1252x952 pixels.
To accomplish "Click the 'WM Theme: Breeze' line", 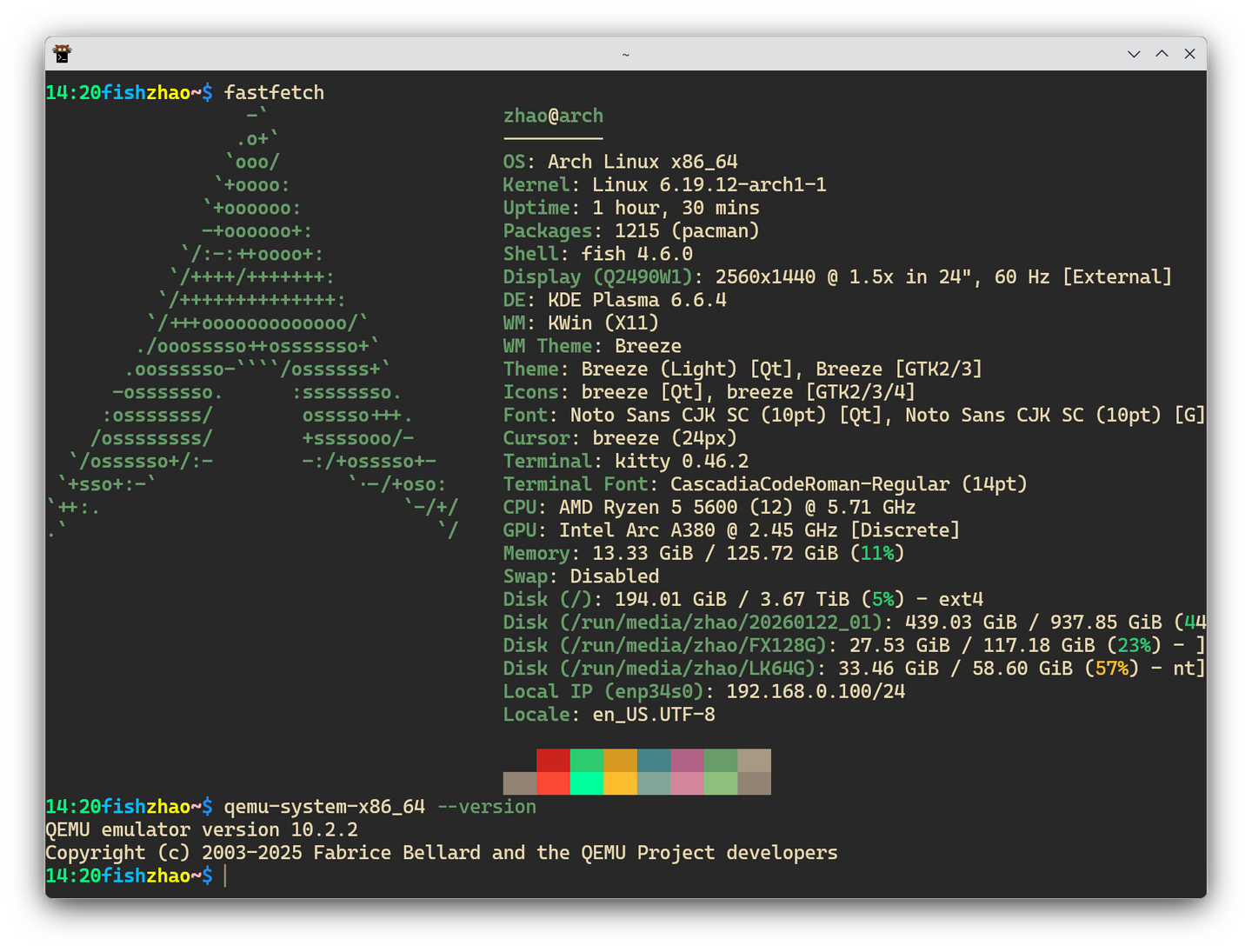I will (x=592, y=346).
